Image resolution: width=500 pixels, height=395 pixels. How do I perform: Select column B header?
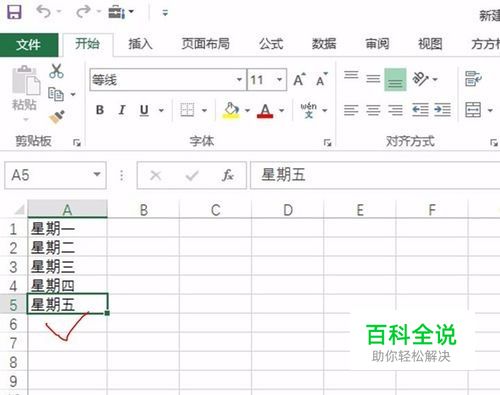(144, 210)
